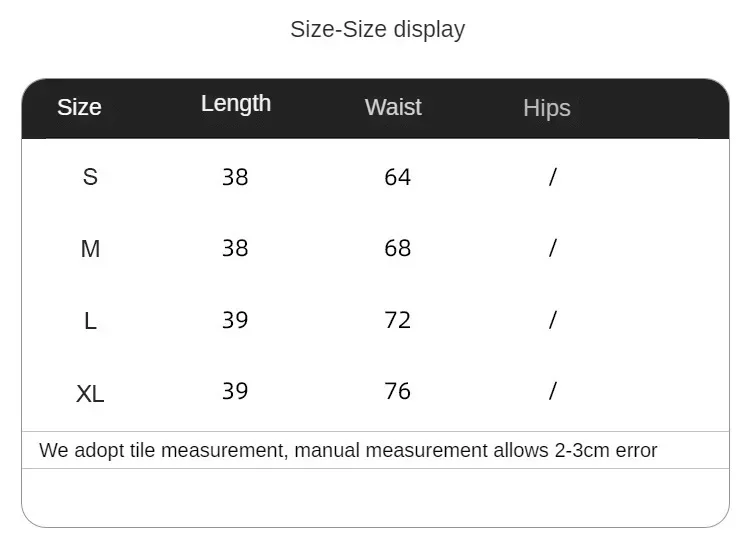Screen dimensions: 750x558
Task: Click the Length value 38 in M row
Action: [235, 248]
